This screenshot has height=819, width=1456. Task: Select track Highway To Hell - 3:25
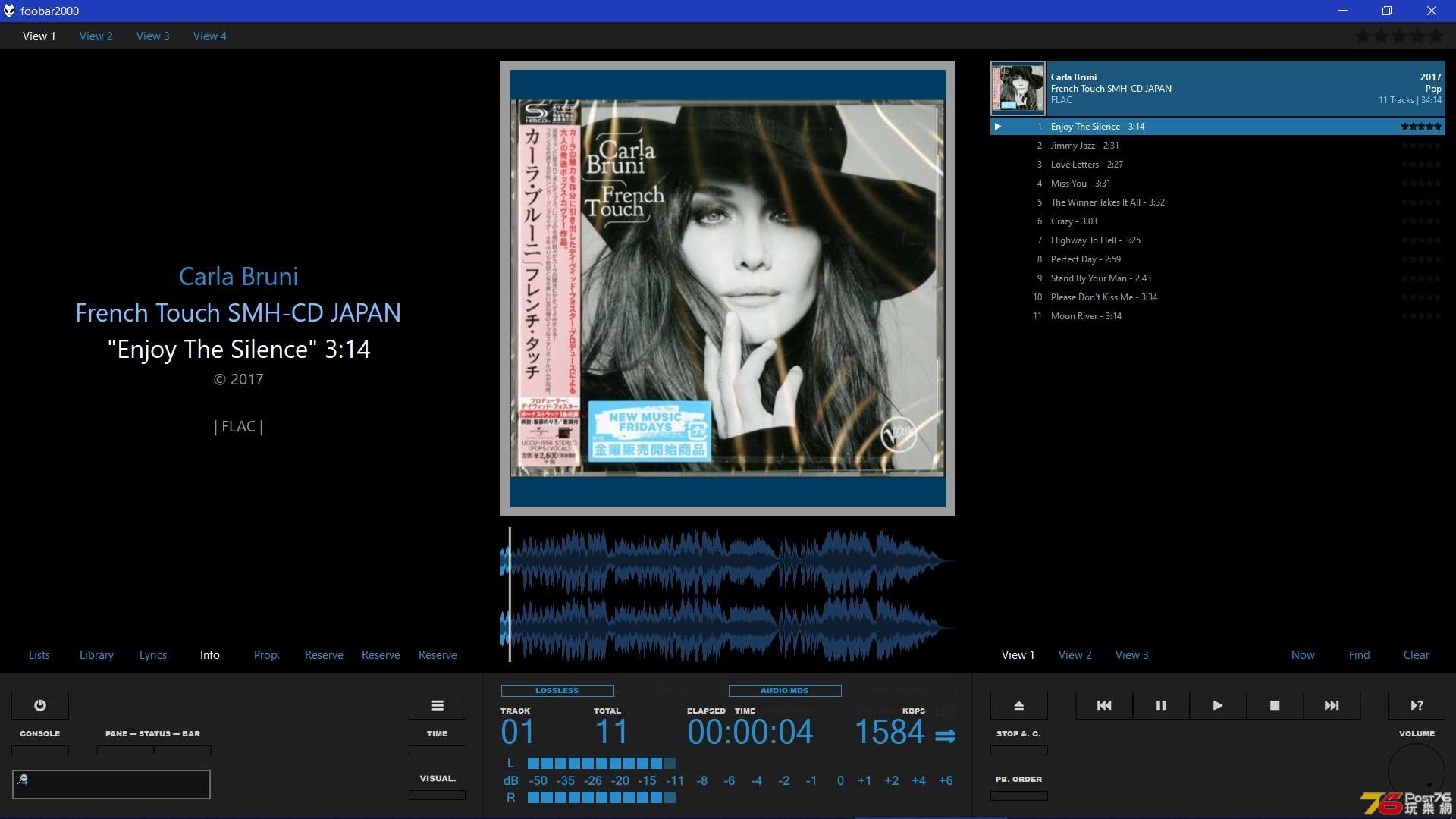[x=1218, y=240]
